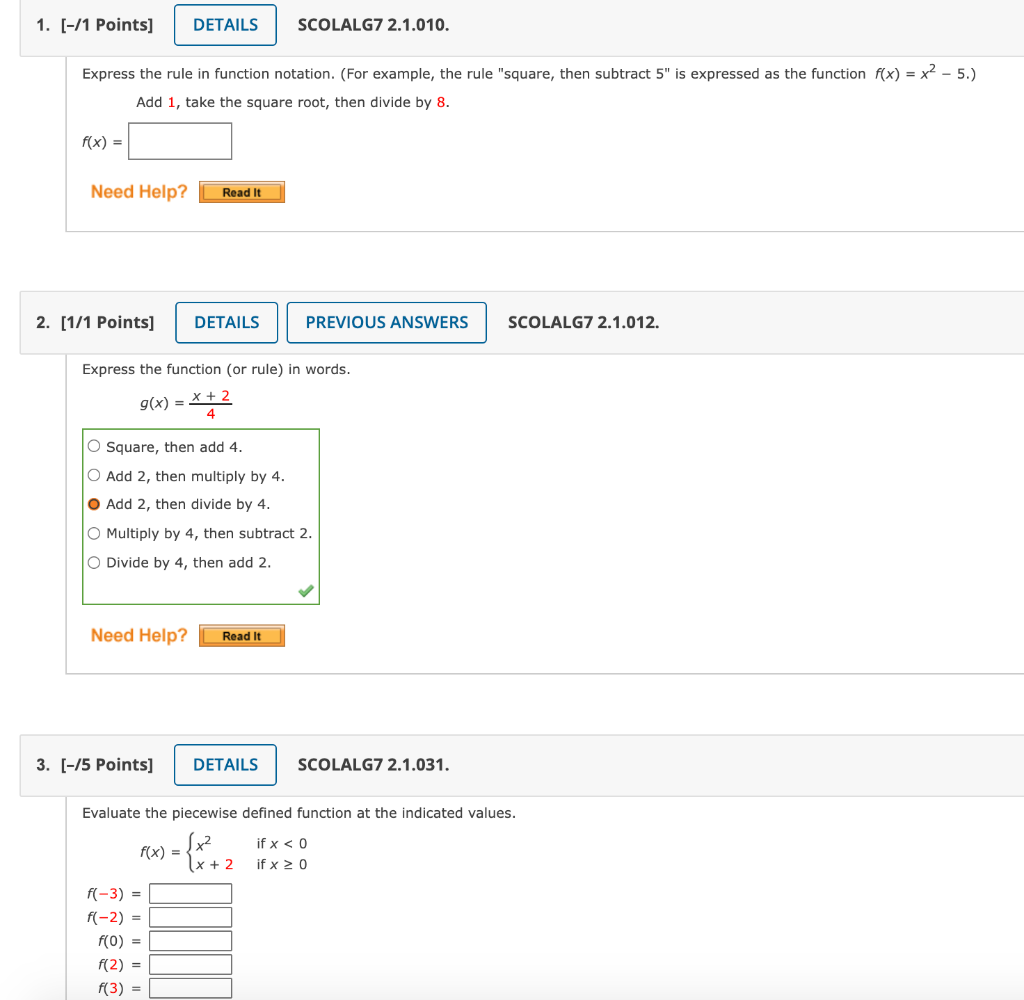This screenshot has height=1000, width=1024.
Task: Open DETAILS for question 1
Action: point(224,24)
